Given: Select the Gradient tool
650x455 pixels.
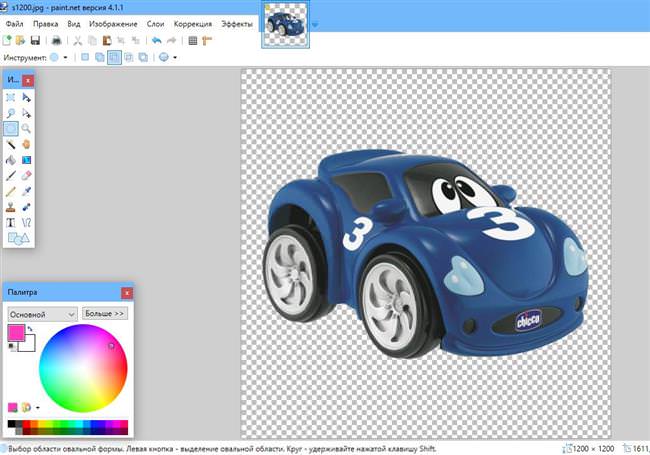Looking at the screenshot, I should (x=27, y=160).
